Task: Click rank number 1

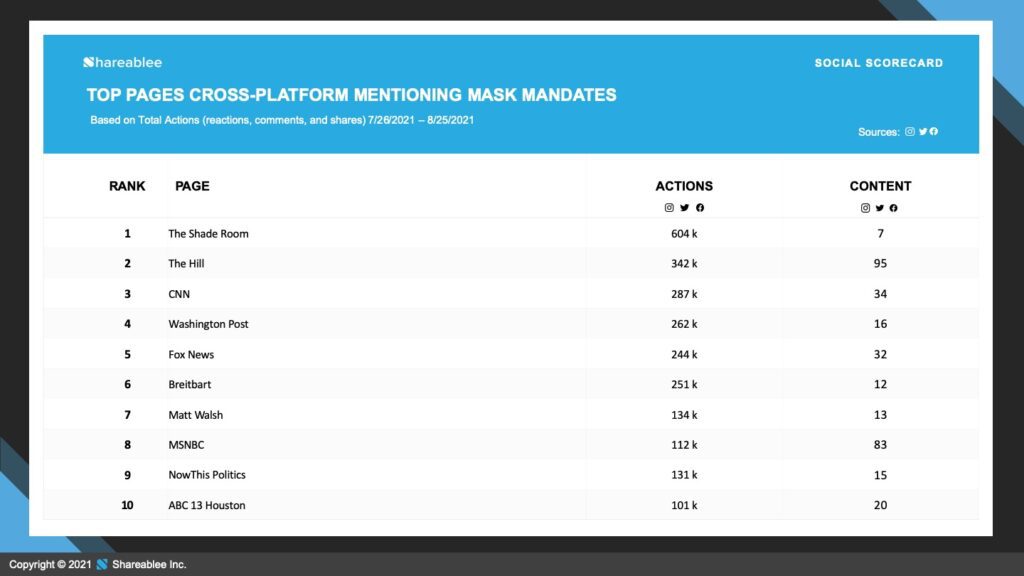Action: (127, 234)
